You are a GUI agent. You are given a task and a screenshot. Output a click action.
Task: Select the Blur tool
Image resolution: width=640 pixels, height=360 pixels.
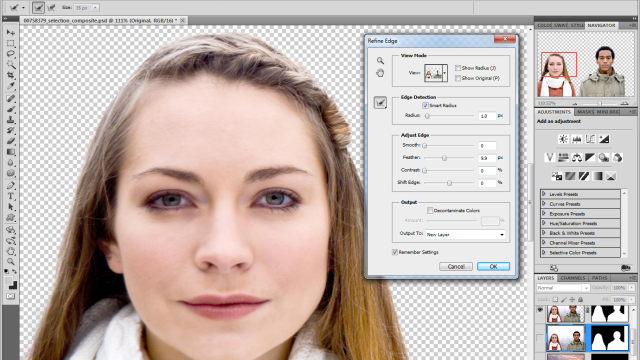point(11,162)
